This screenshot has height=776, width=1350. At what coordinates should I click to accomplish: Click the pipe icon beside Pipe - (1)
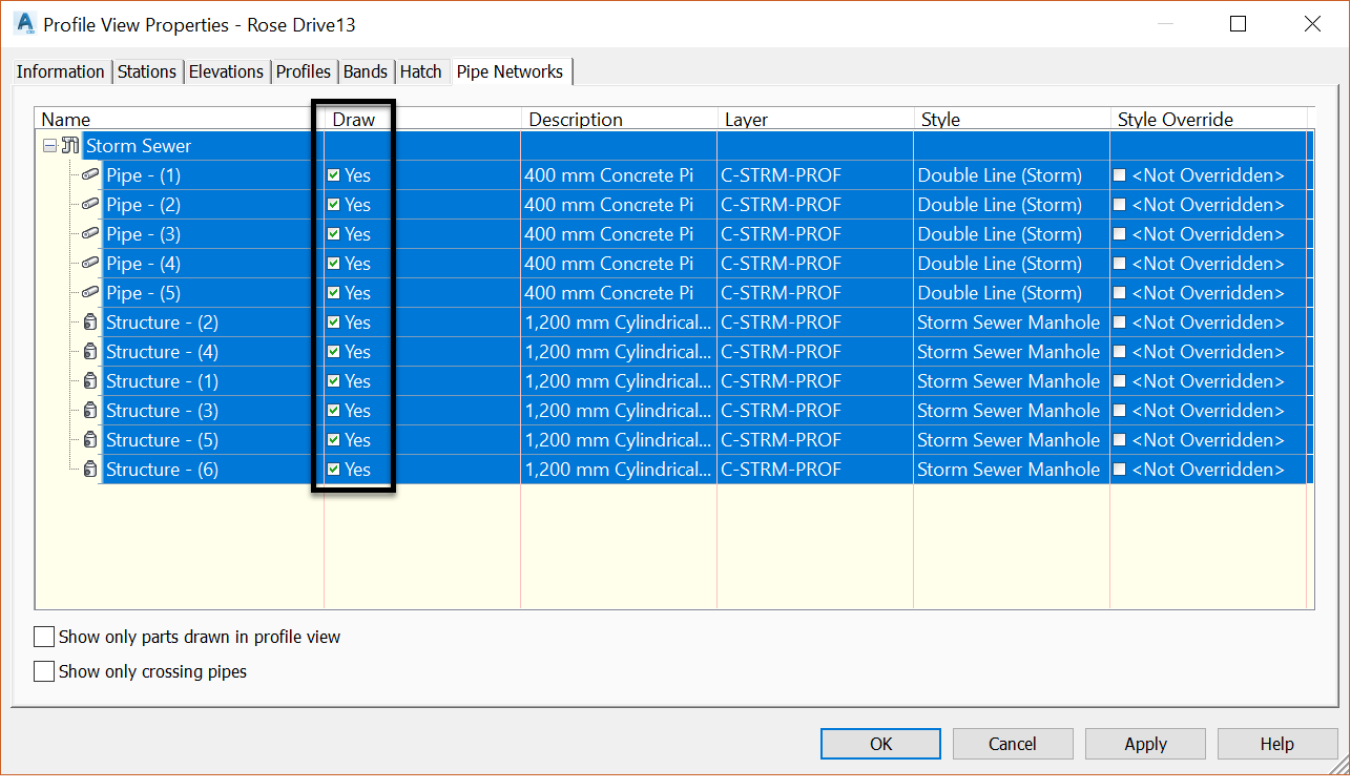[90, 175]
